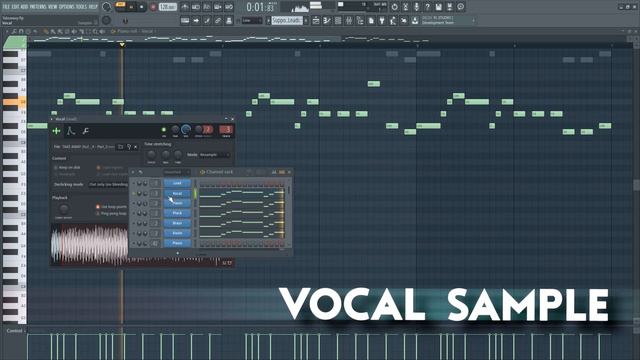Screen dimensions: 640x360
Task: Select the Violin channel button
Action: pyautogui.click(x=177, y=233)
